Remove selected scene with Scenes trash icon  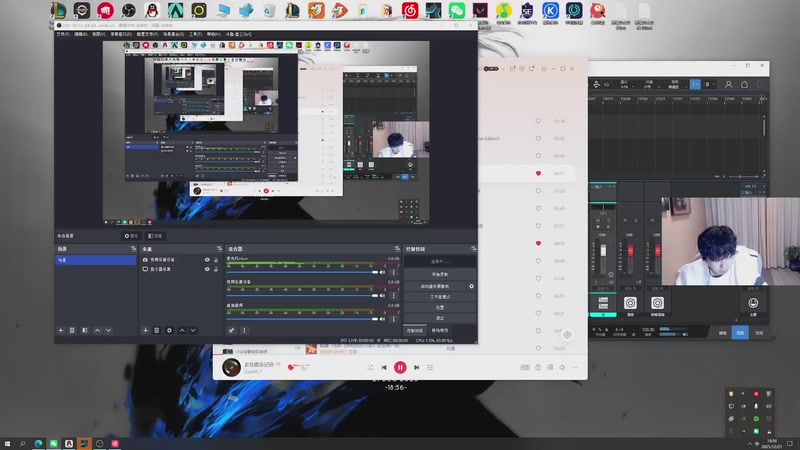pos(72,331)
